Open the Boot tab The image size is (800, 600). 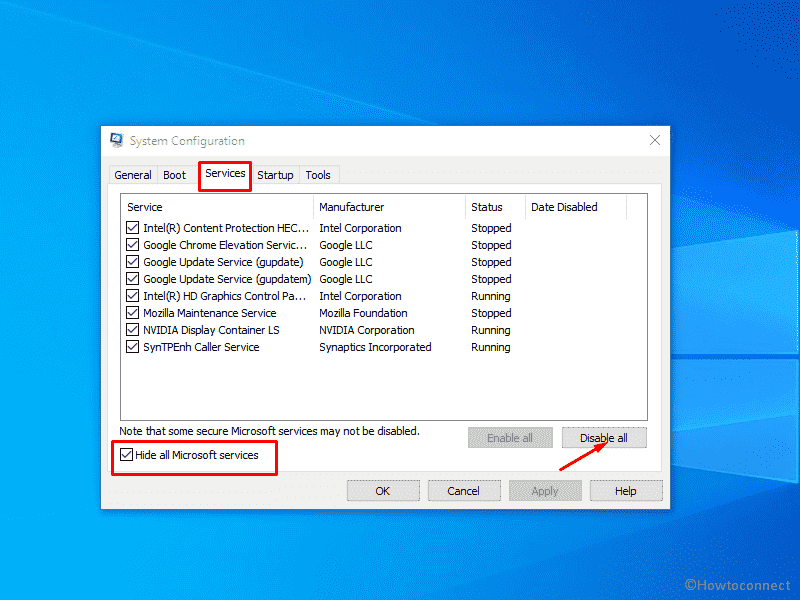coord(174,175)
